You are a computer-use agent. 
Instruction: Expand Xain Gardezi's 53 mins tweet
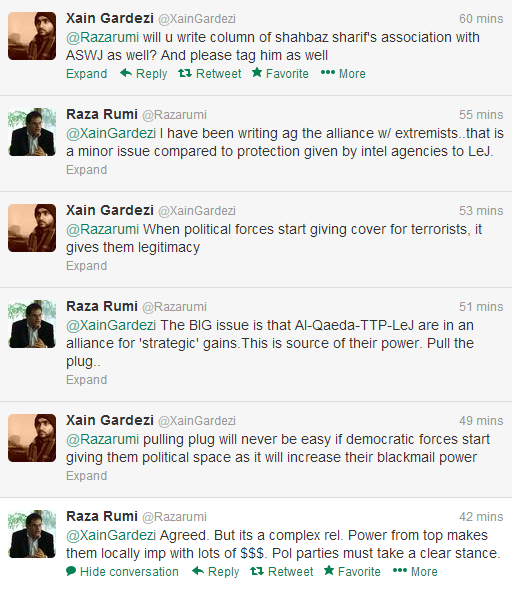click(x=87, y=266)
